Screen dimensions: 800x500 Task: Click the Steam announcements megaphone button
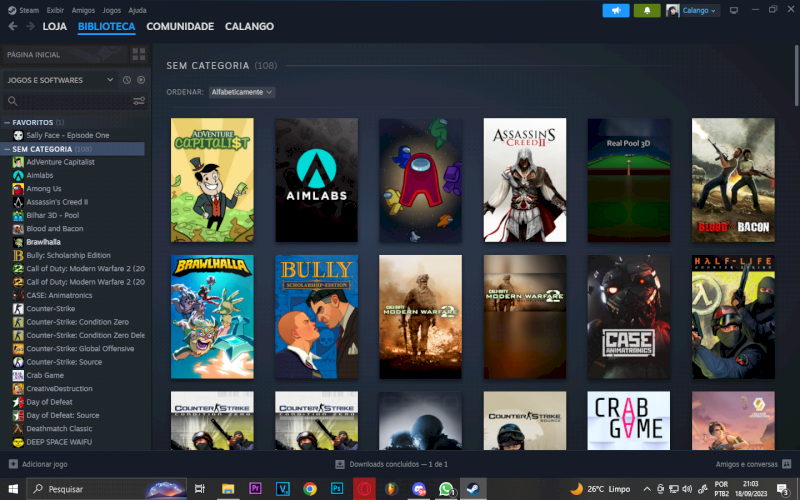(616, 10)
